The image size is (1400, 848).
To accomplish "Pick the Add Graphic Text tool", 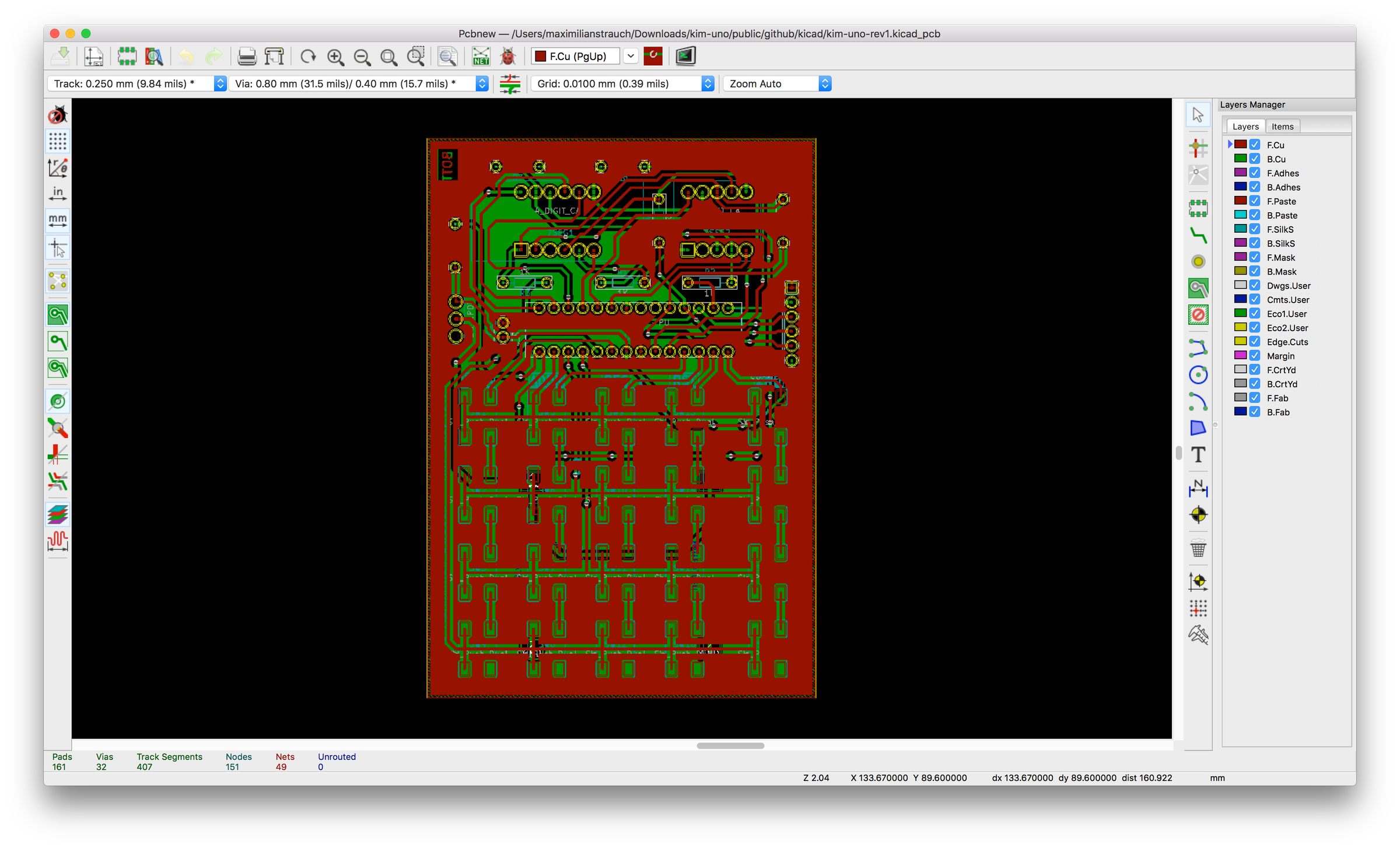I will [1198, 454].
